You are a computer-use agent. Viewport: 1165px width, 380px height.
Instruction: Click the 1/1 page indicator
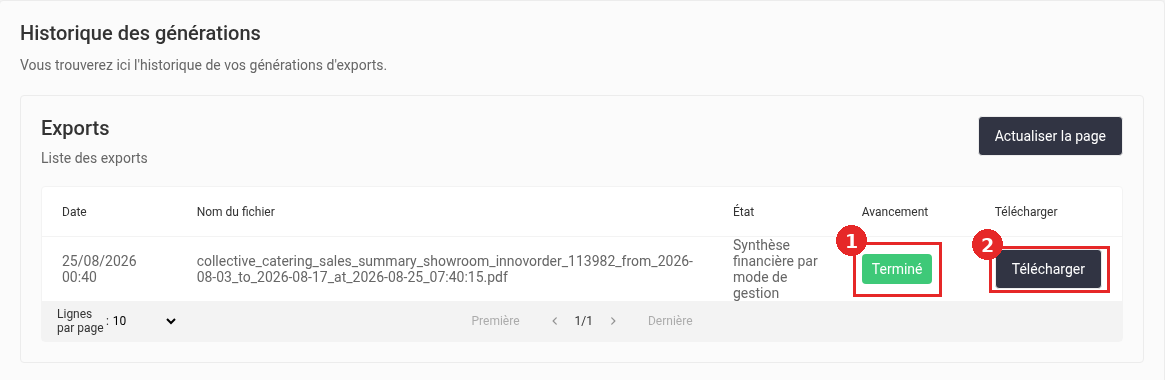(583, 321)
